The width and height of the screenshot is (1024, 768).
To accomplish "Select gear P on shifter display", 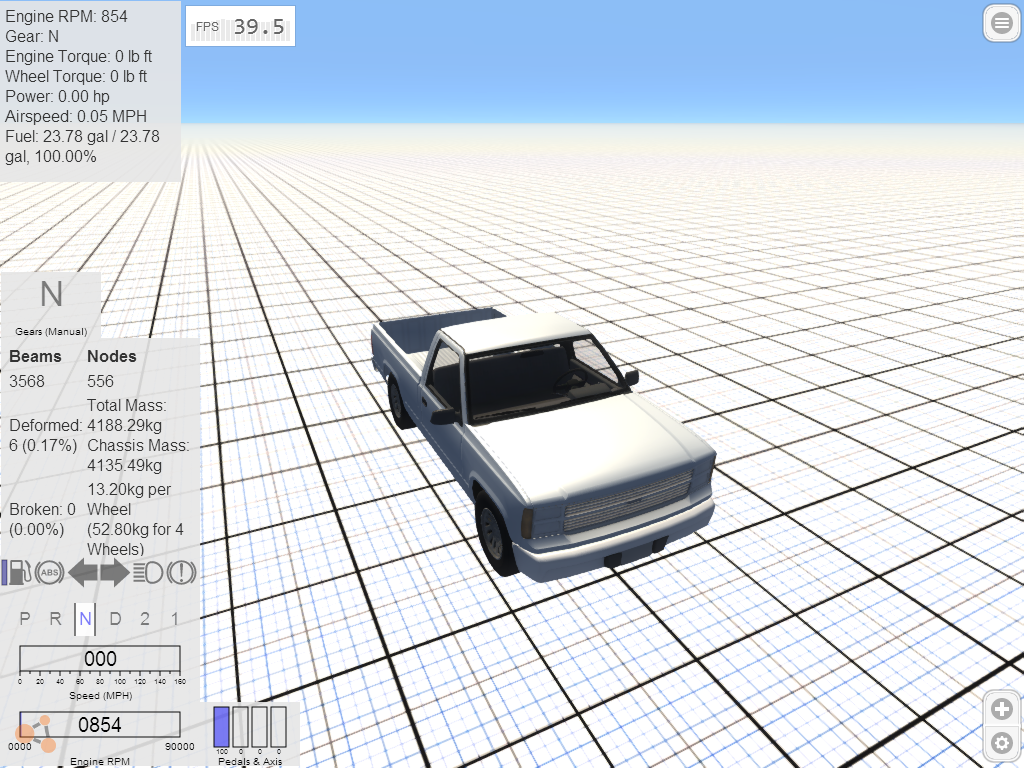I will coord(25,618).
